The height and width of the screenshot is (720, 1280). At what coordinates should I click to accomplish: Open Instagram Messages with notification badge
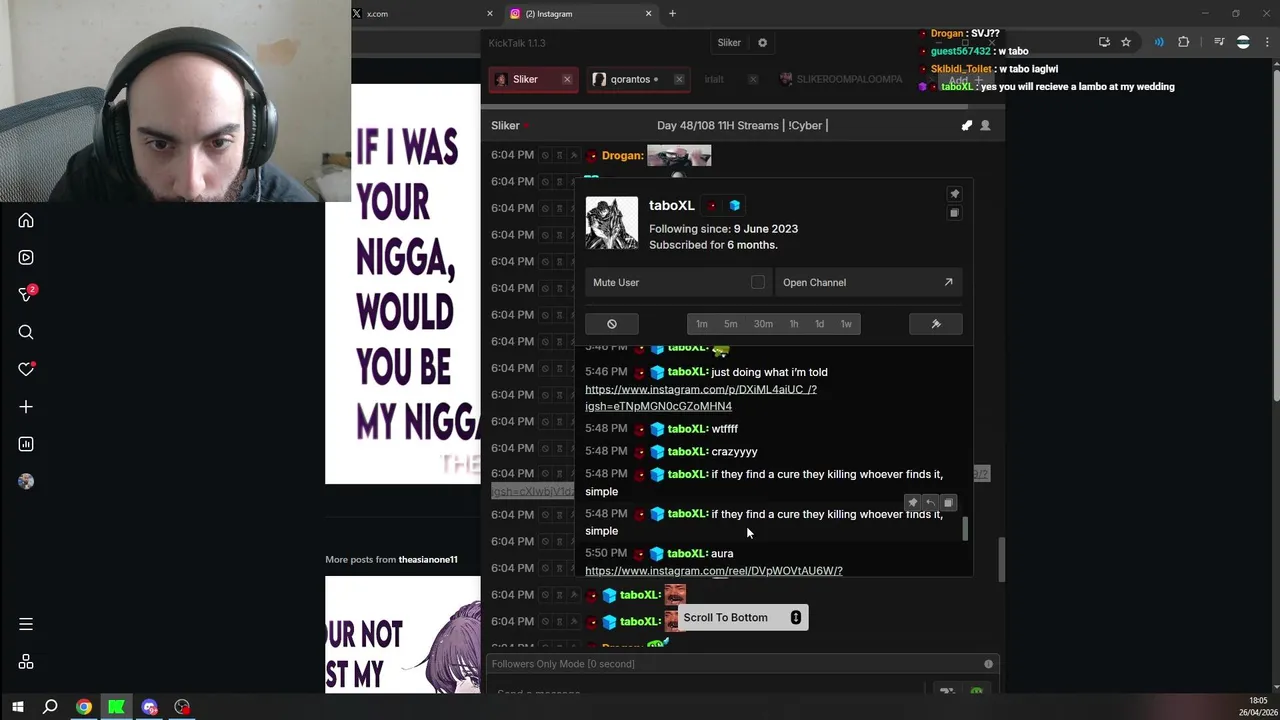click(x=26, y=294)
